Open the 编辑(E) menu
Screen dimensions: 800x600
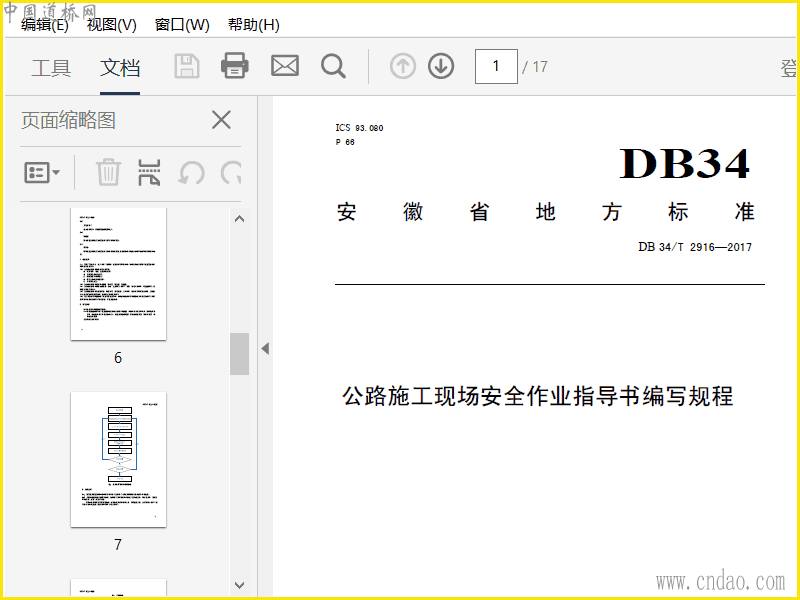45,24
